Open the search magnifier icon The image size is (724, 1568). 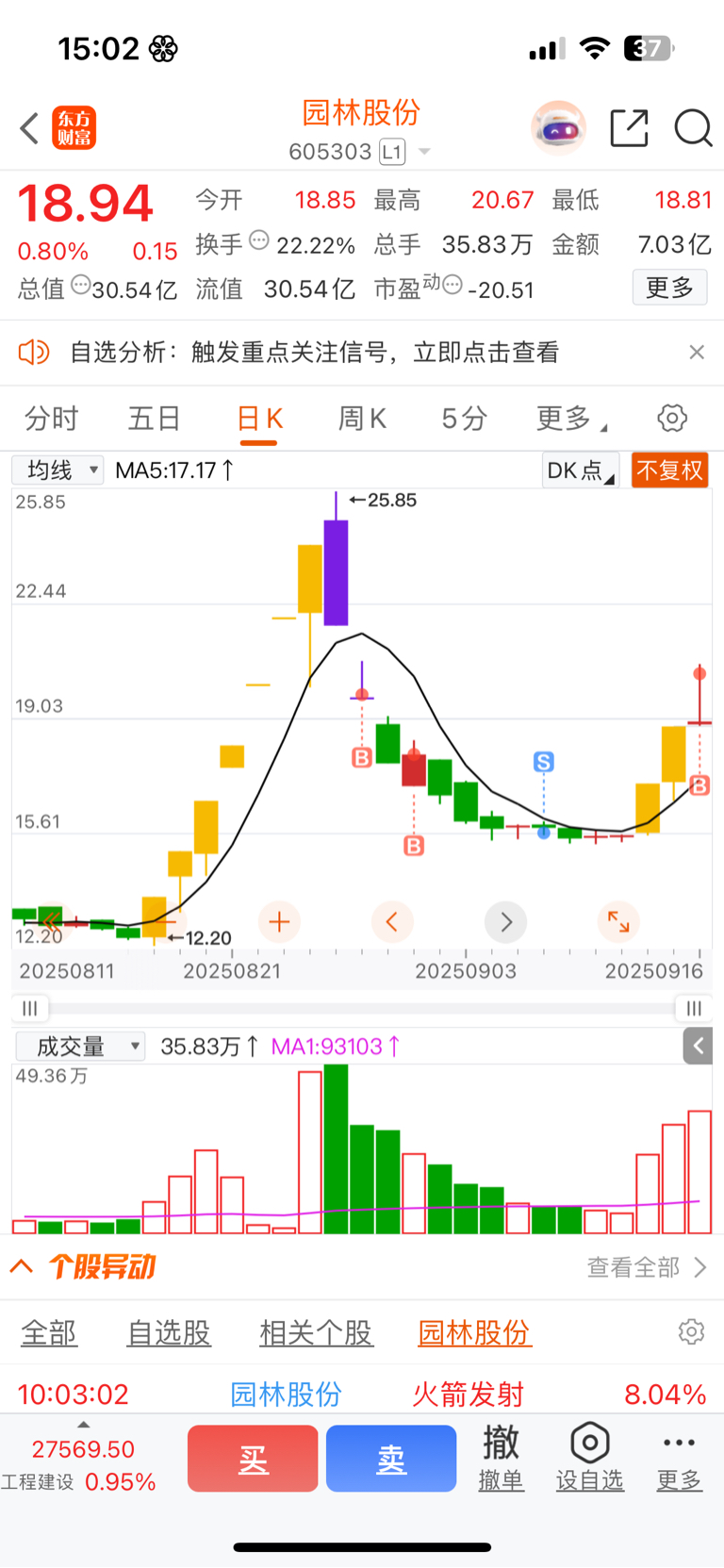(693, 128)
